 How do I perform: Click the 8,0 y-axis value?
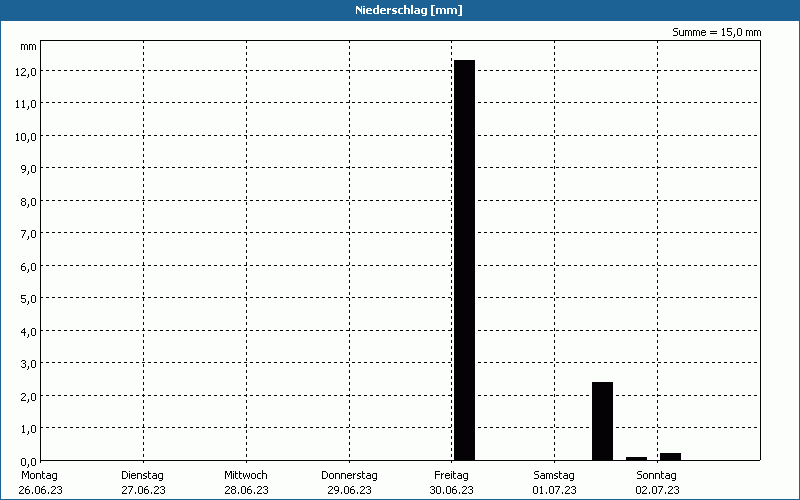(x=28, y=202)
